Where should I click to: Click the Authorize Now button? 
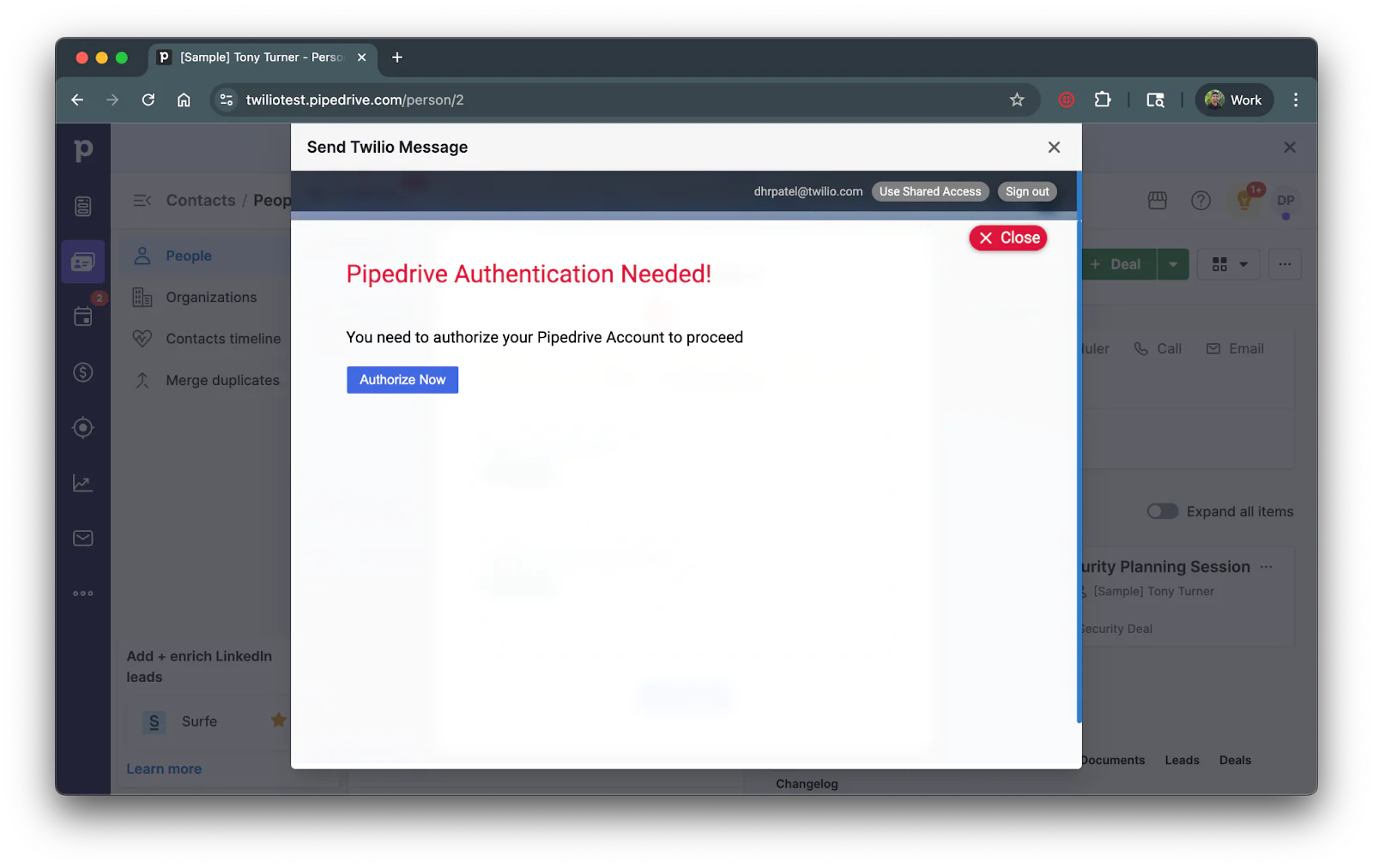[402, 379]
